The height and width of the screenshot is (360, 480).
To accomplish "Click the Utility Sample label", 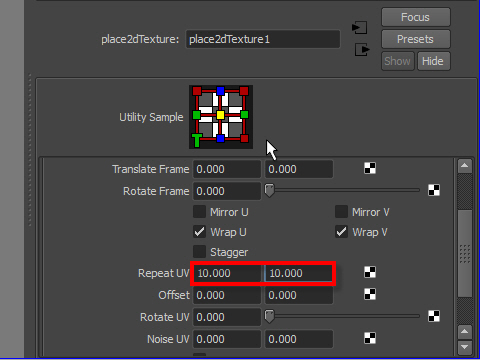I will tap(151, 117).
